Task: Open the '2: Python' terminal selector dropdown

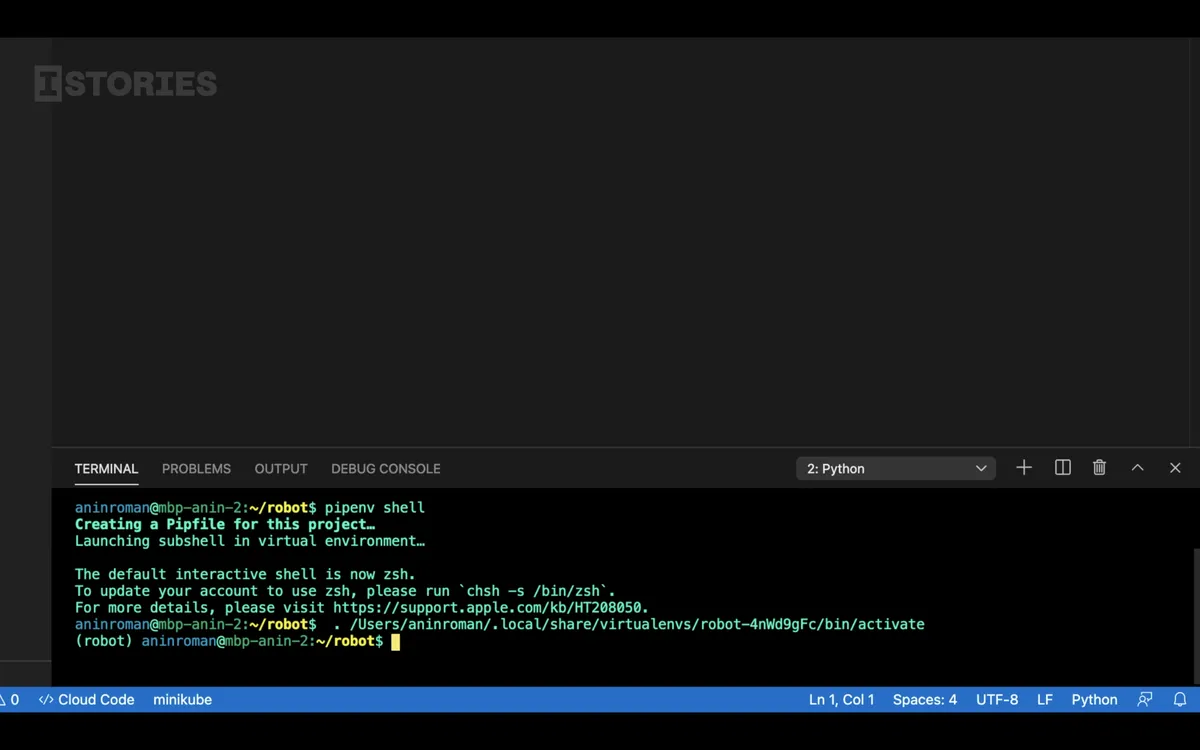Action: coord(895,468)
